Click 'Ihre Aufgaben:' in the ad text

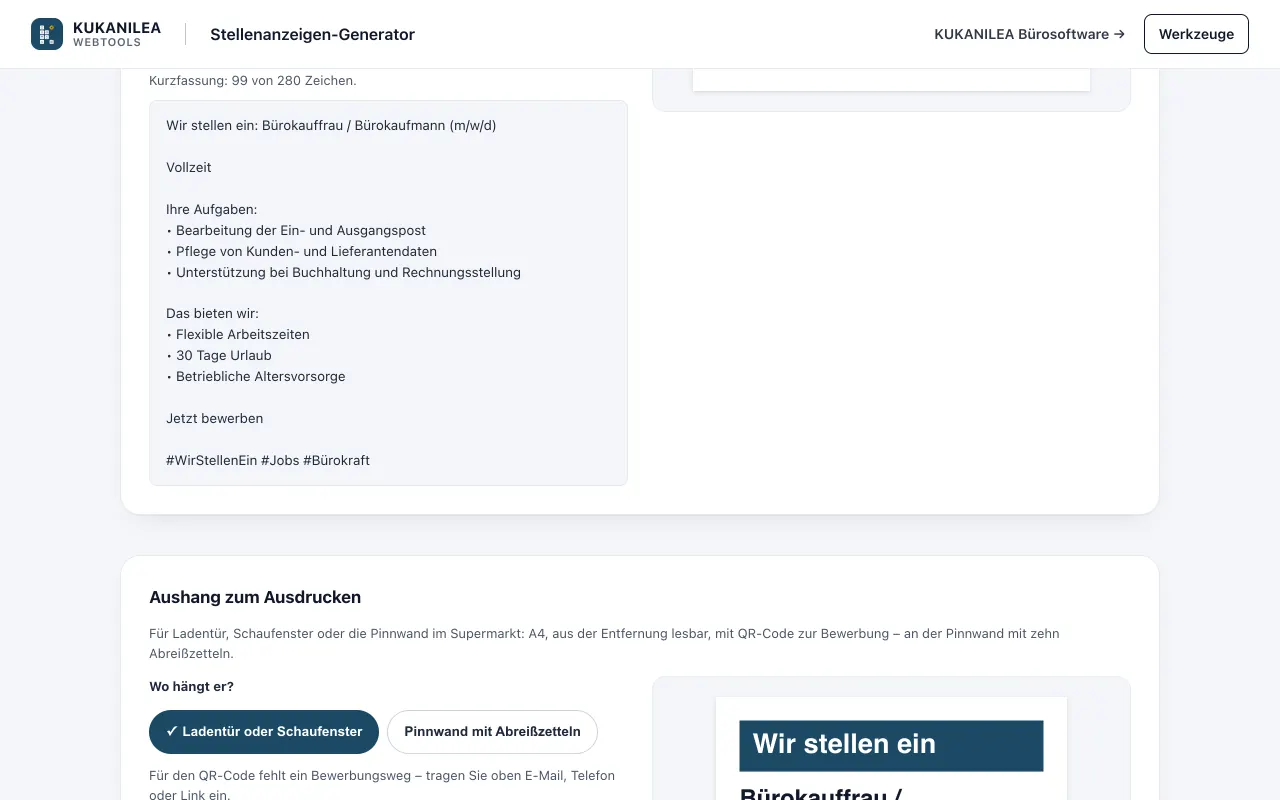(x=212, y=209)
